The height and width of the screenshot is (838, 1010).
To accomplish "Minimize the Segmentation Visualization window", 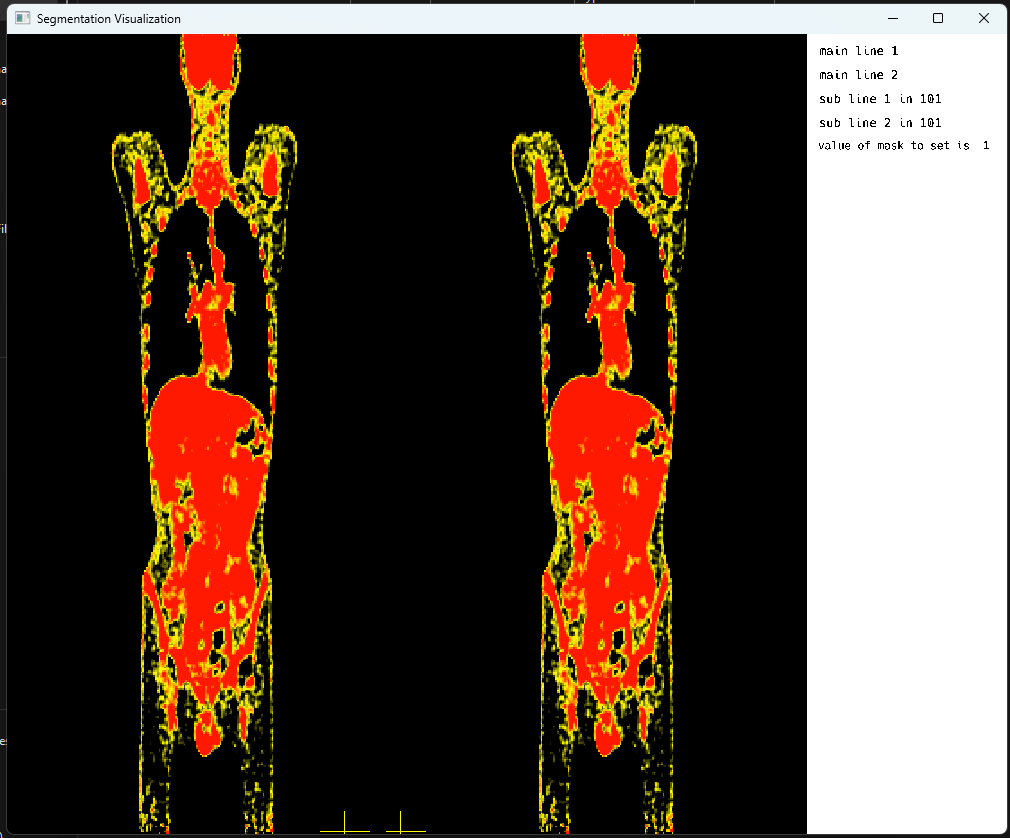I will point(892,18).
